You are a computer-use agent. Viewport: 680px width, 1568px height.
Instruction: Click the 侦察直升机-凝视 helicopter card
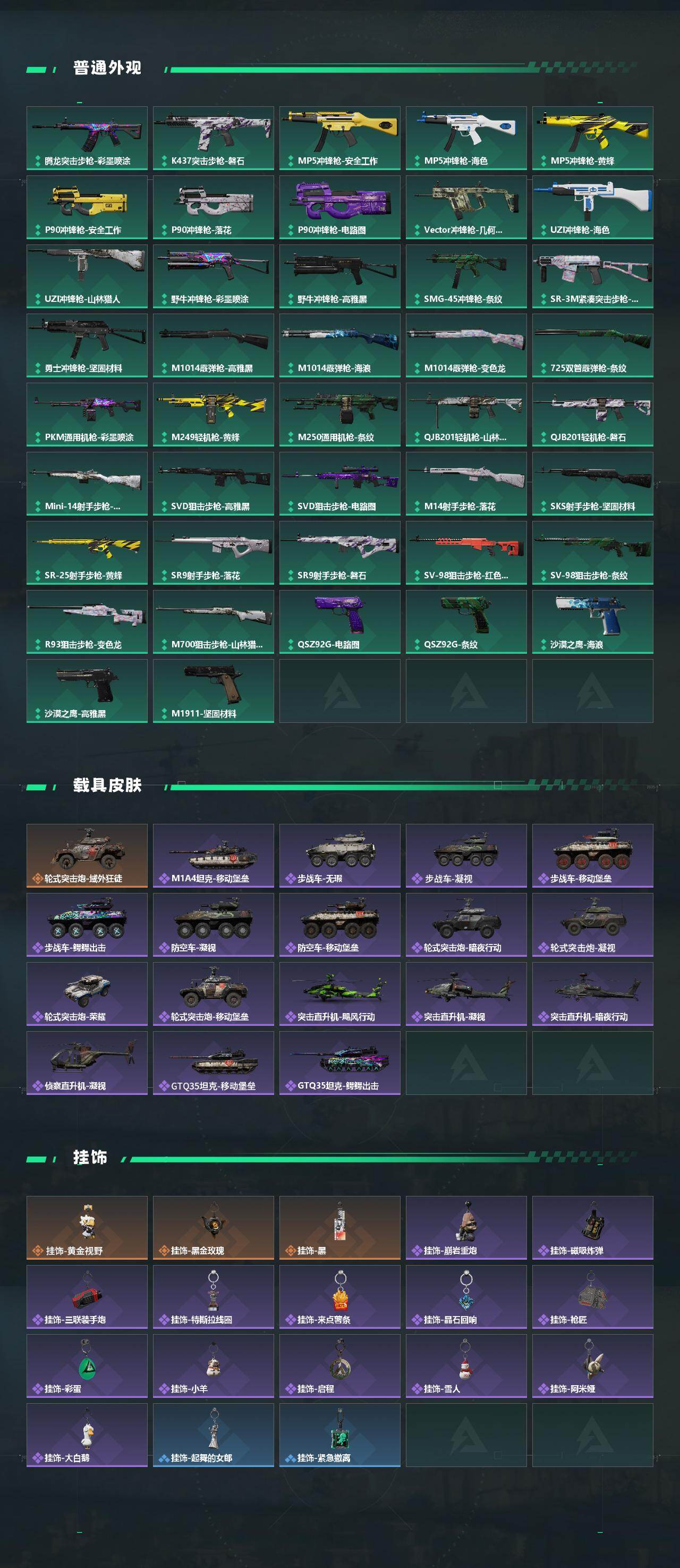point(87,1063)
